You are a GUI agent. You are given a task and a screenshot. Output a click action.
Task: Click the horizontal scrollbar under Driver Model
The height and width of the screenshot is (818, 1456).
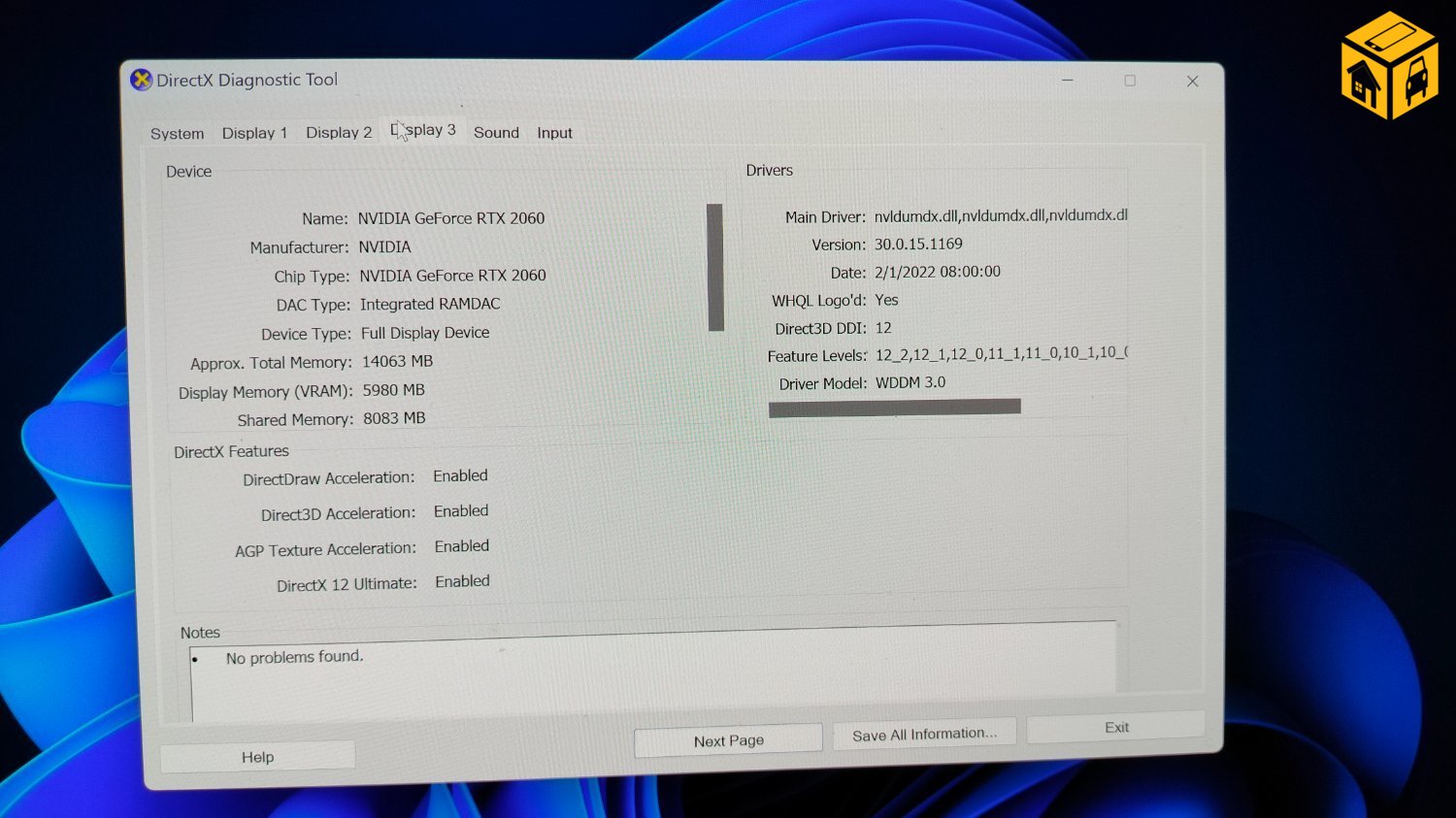pos(894,407)
